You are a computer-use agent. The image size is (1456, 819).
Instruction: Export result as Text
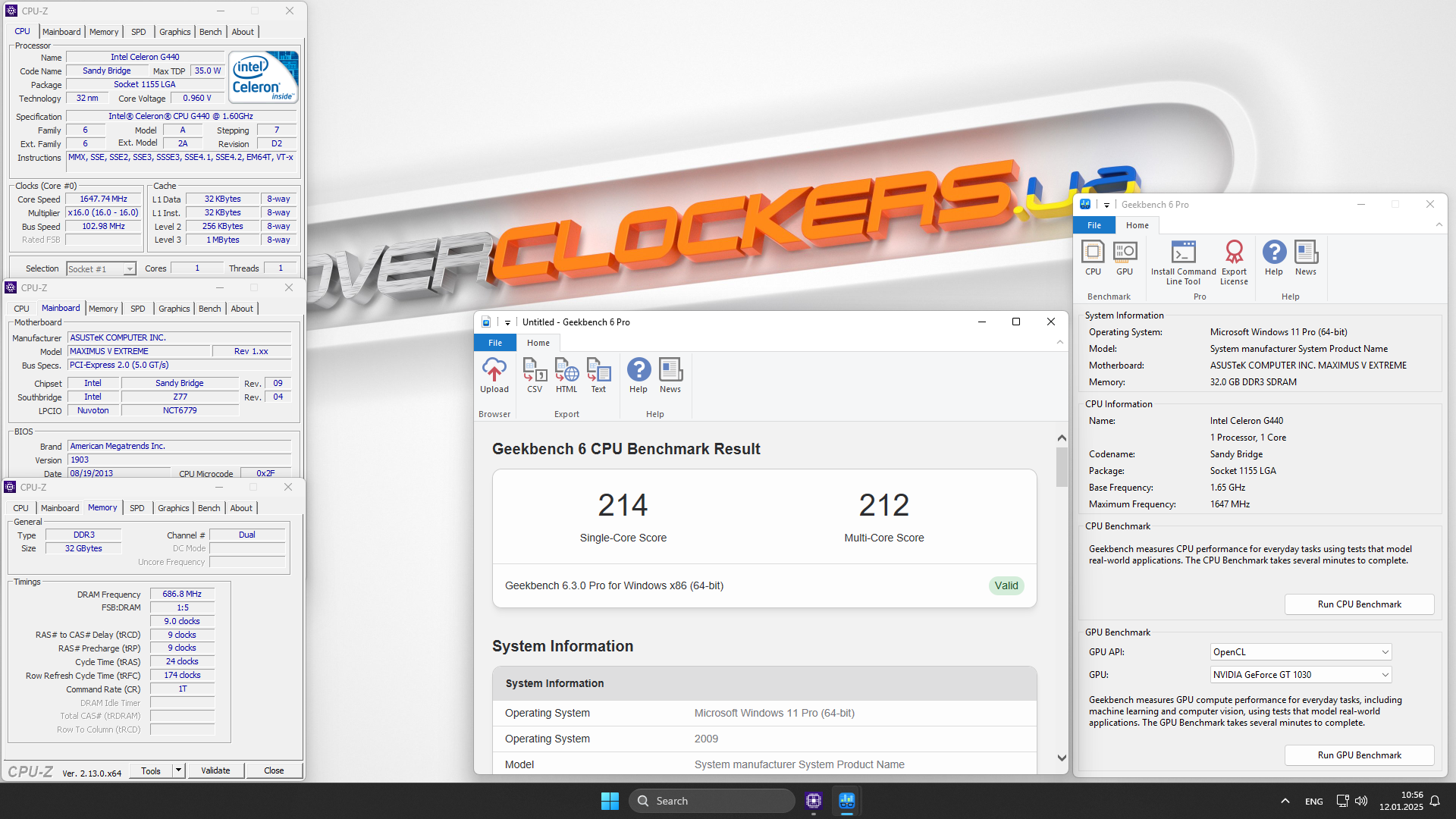[x=598, y=375]
